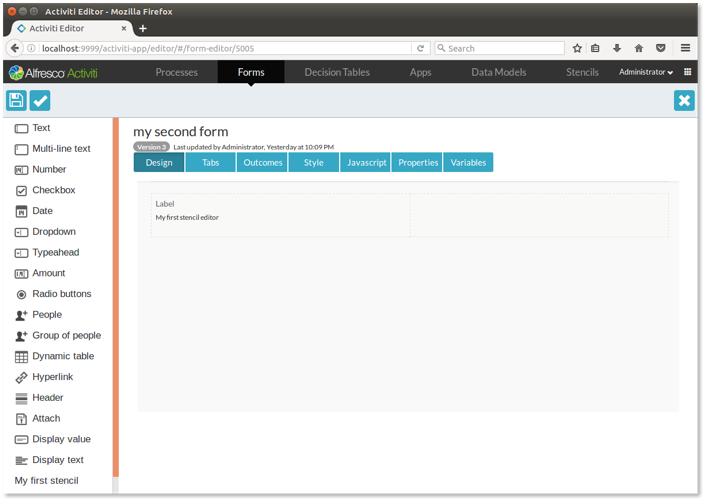Open the apps grid icon in header
This screenshot has width=703, height=499.
687,72
